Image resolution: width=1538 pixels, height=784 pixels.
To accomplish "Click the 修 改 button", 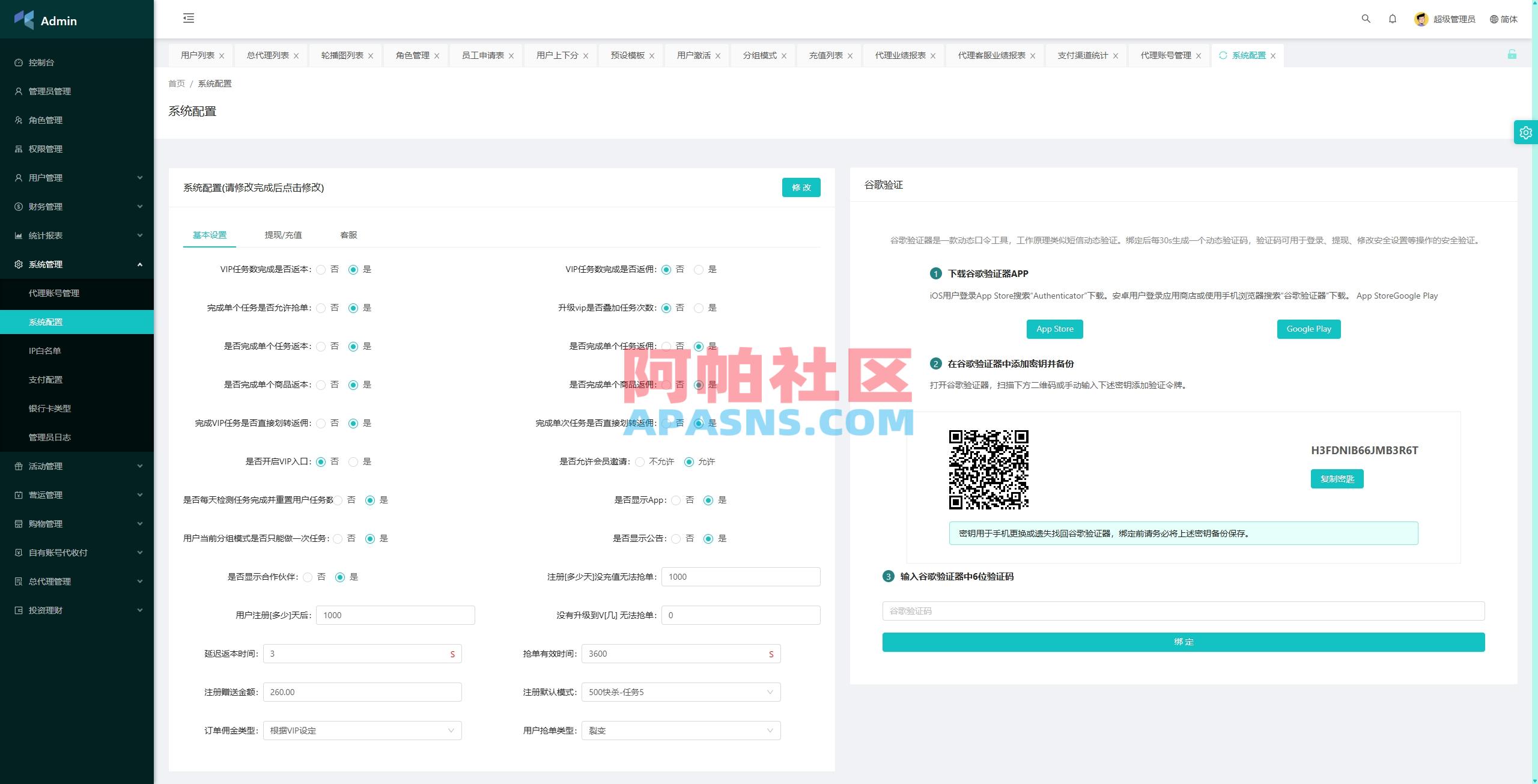I will click(801, 187).
